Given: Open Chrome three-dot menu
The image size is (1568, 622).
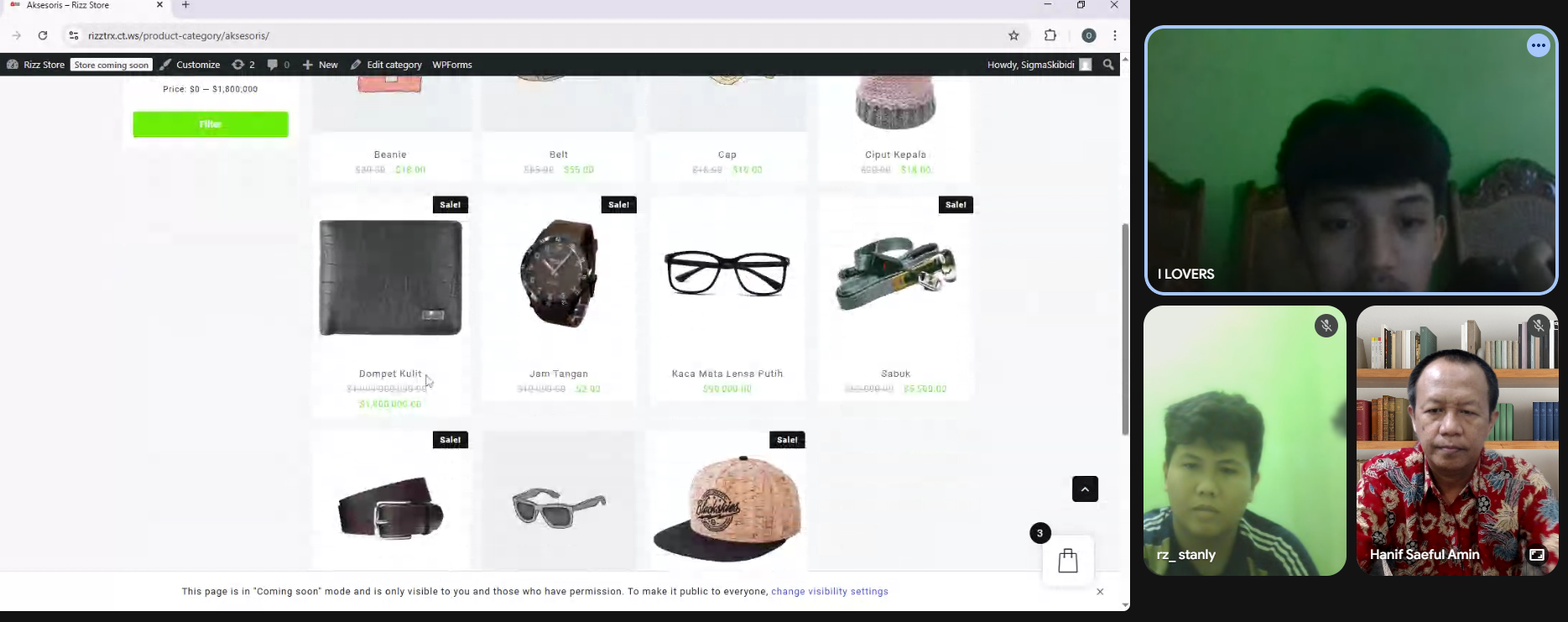Looking at the screenshot, I should 1114,35.
